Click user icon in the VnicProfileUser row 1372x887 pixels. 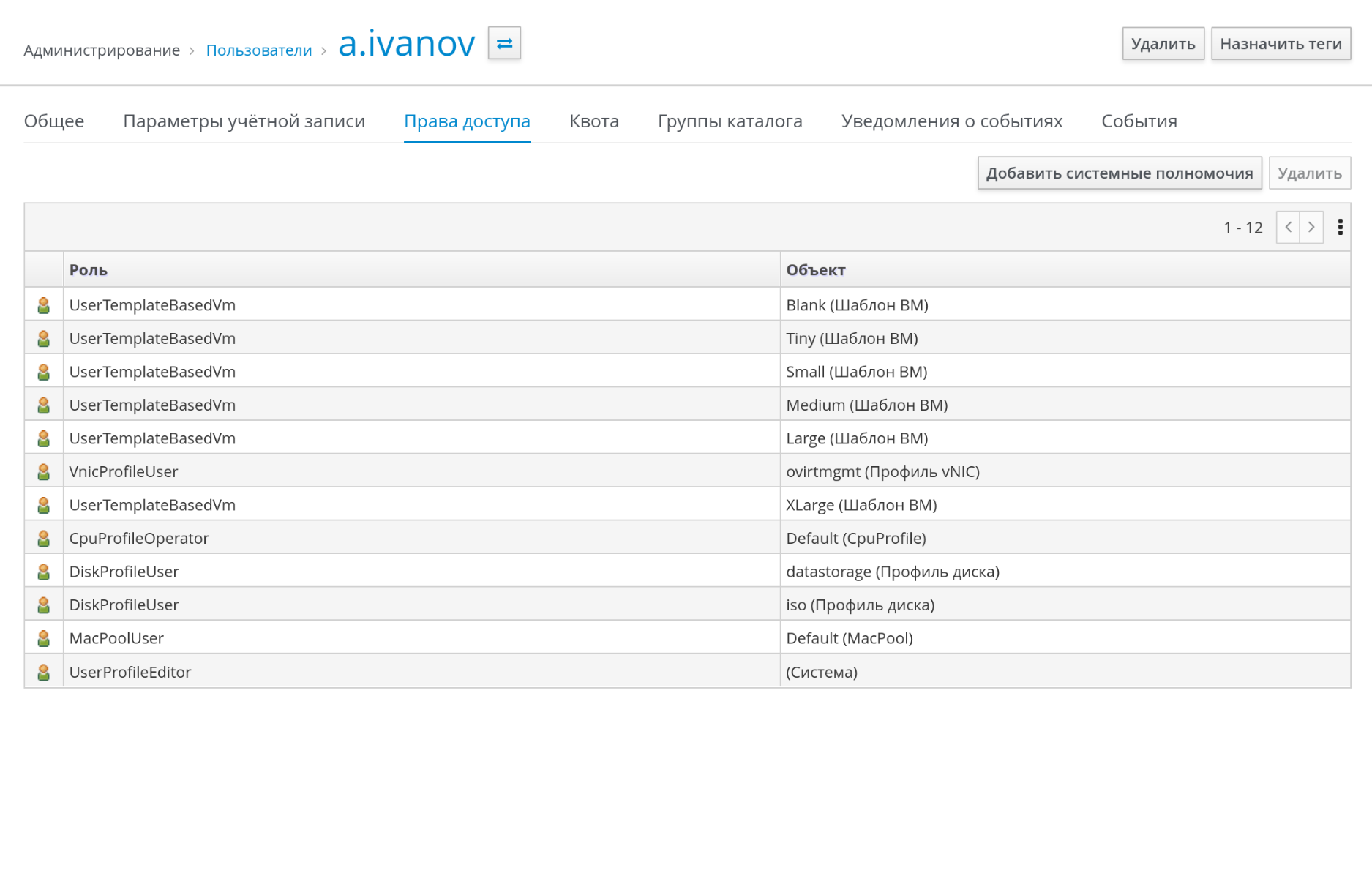tap(44, 472)
